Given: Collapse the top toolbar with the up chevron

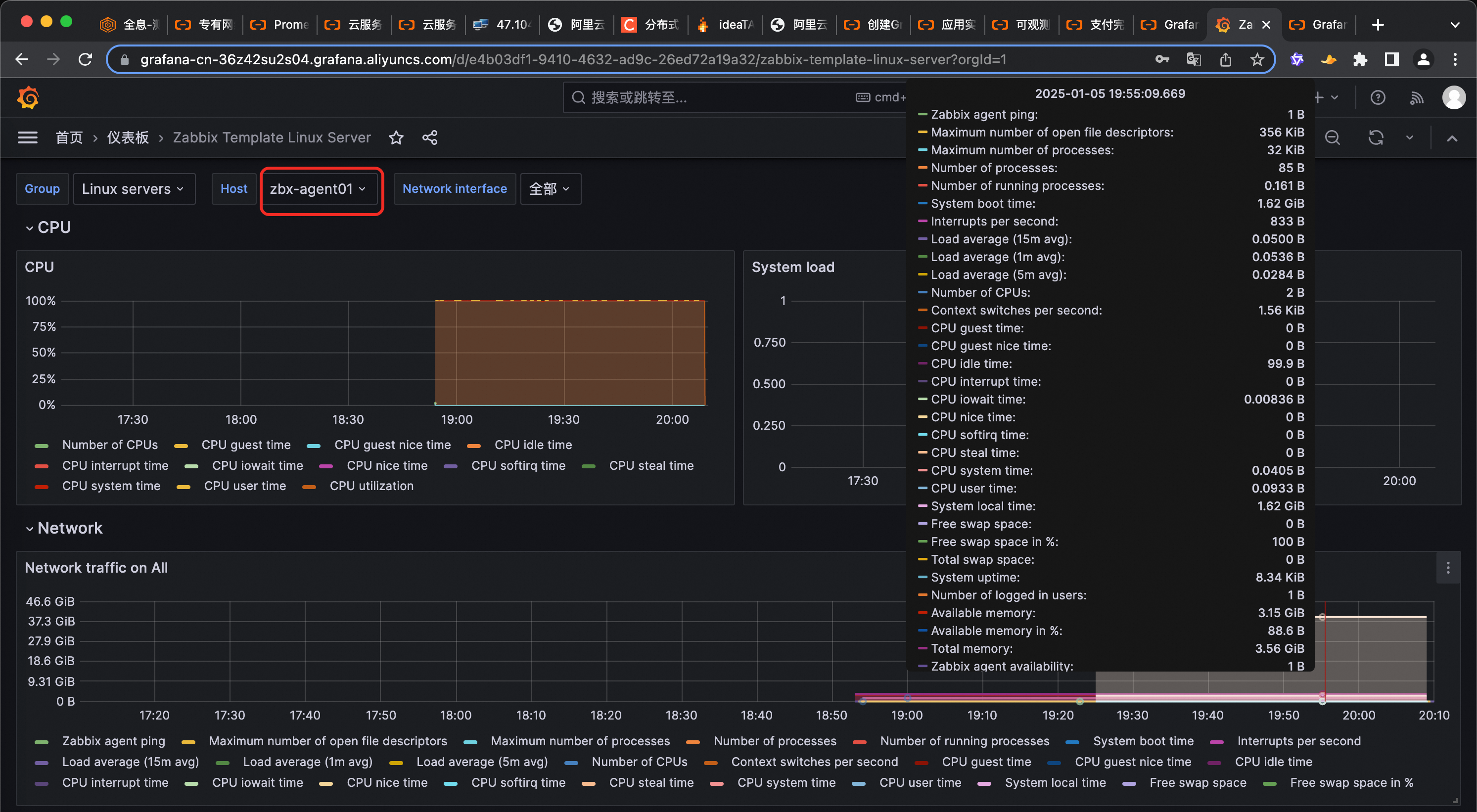Looking at the screenshot, I should click(x=1452, y=138).
